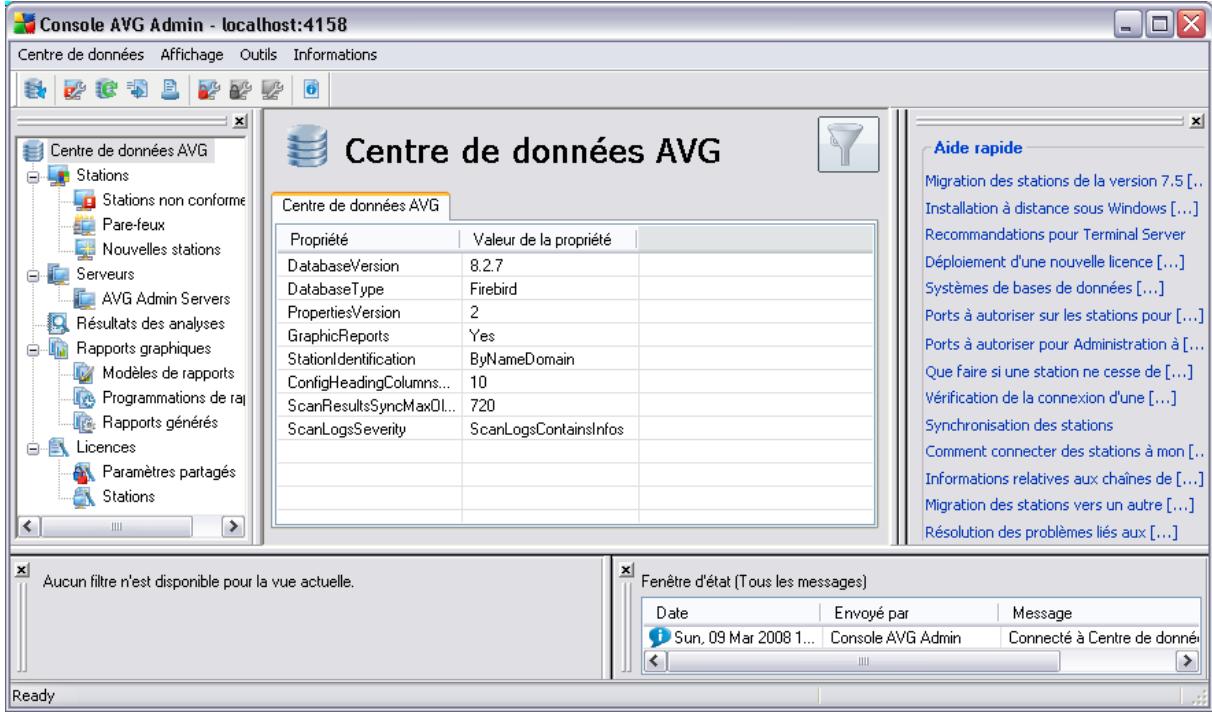Screen dimensions: 1212x712
Task: Sort by Valeur de la propriété column header
Action: 548,240
